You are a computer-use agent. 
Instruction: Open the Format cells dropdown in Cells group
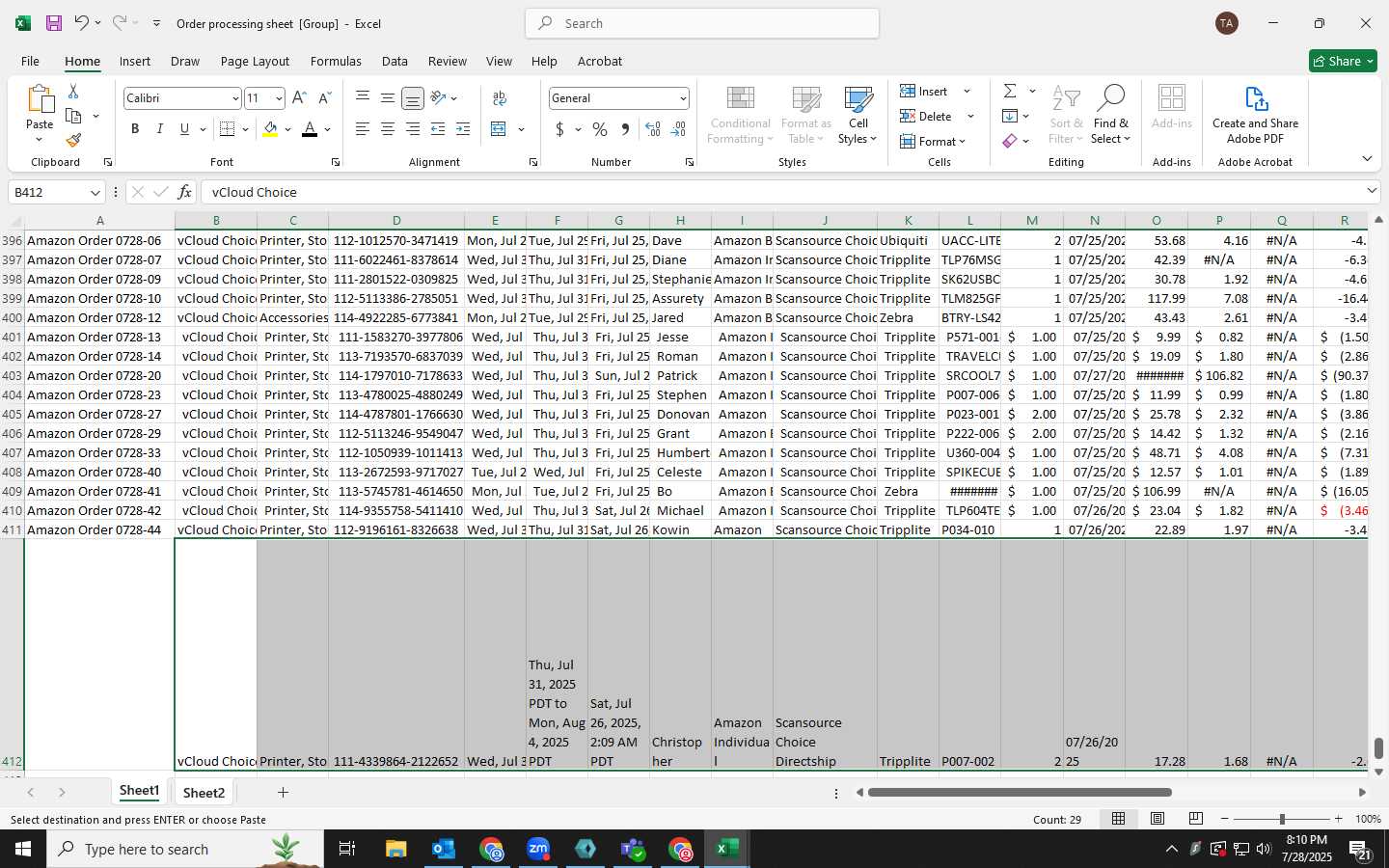933,141
